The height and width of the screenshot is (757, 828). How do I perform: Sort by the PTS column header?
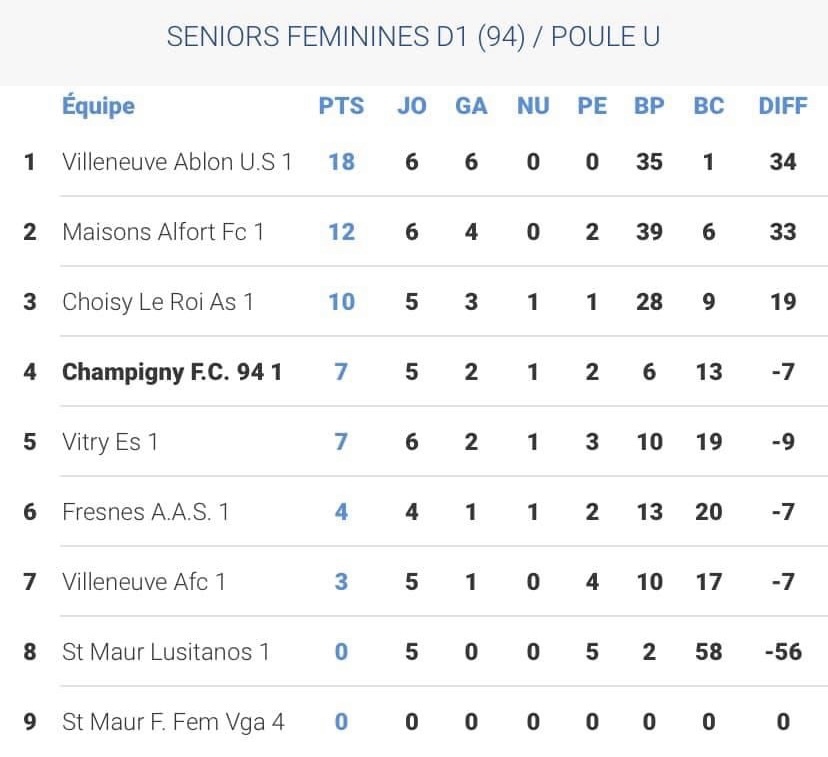pyautogui.click(x=341, y=105)
